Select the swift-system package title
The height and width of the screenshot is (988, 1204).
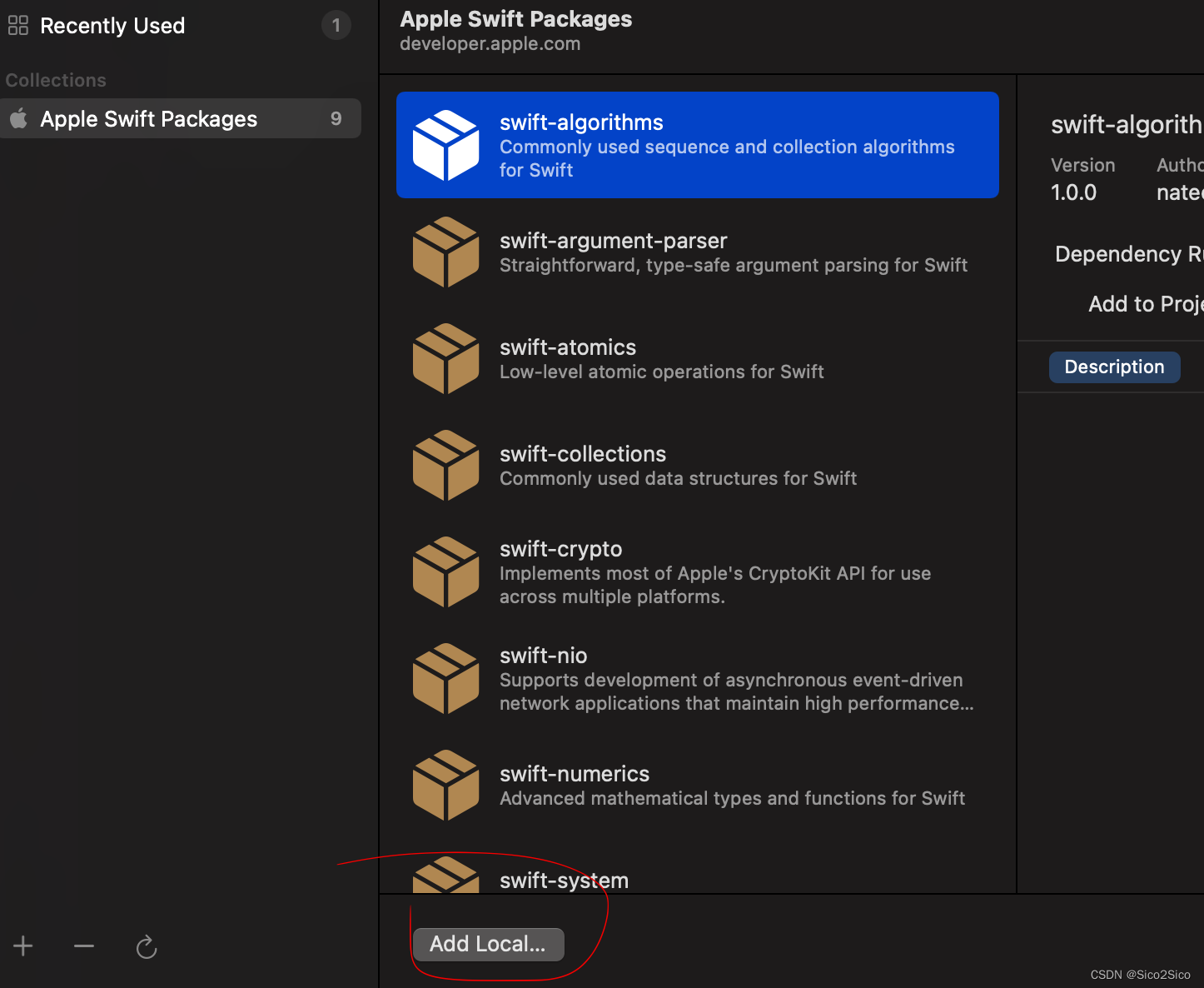tap(565, 881)
